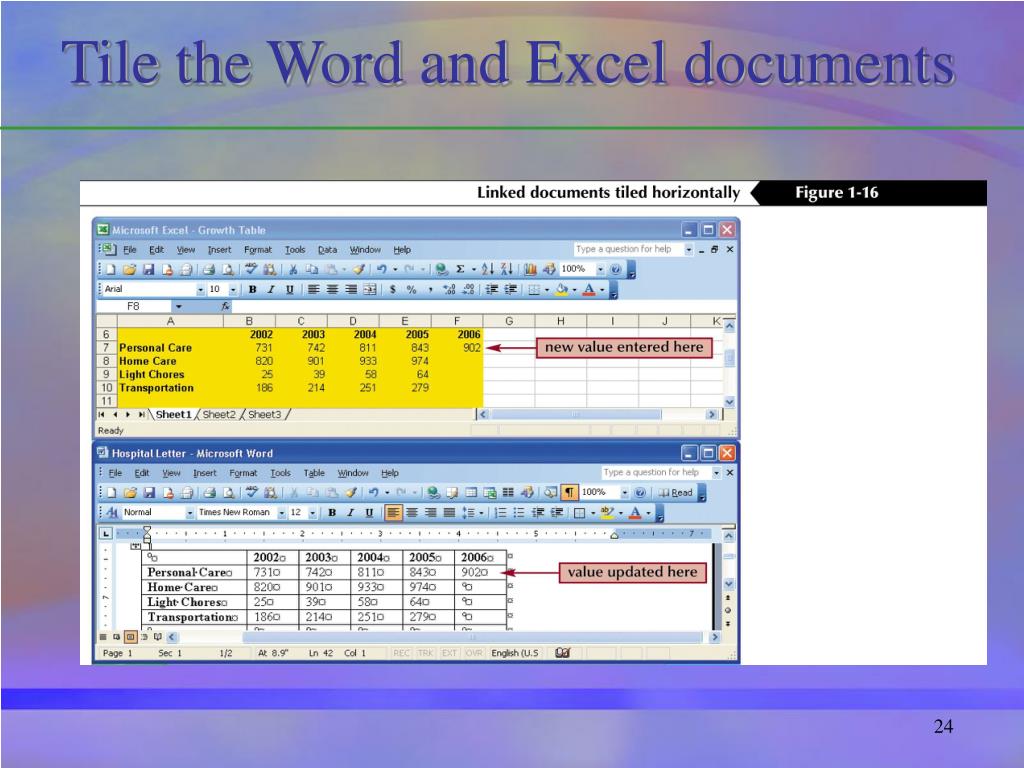
Task: Click the OVR status bar indicator in Word
Action: tap(474, 653)
